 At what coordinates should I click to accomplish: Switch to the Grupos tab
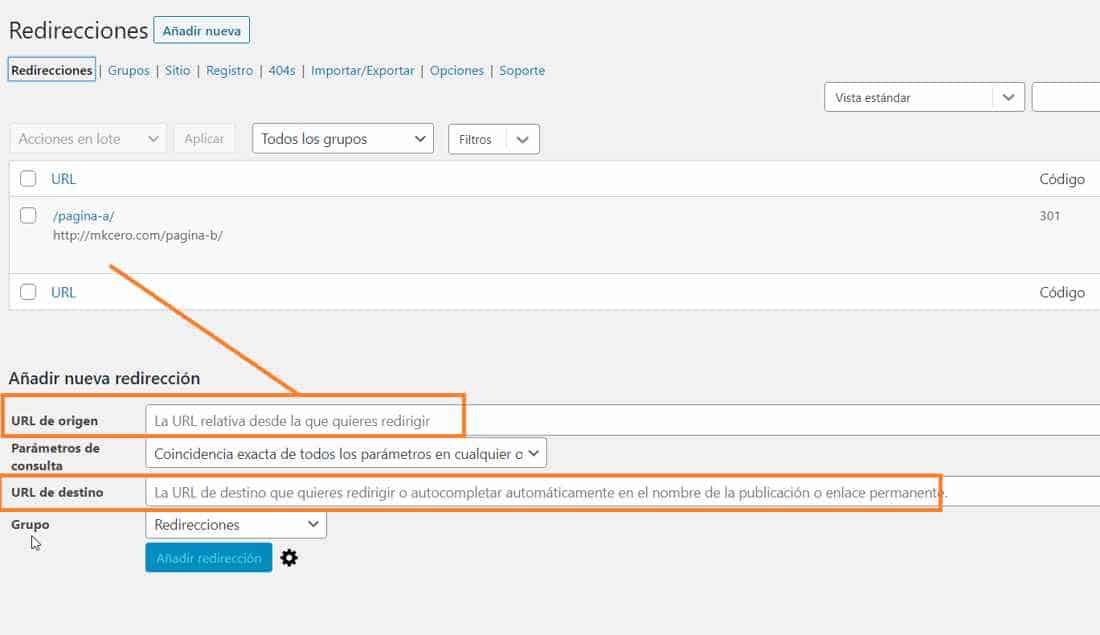128,71
